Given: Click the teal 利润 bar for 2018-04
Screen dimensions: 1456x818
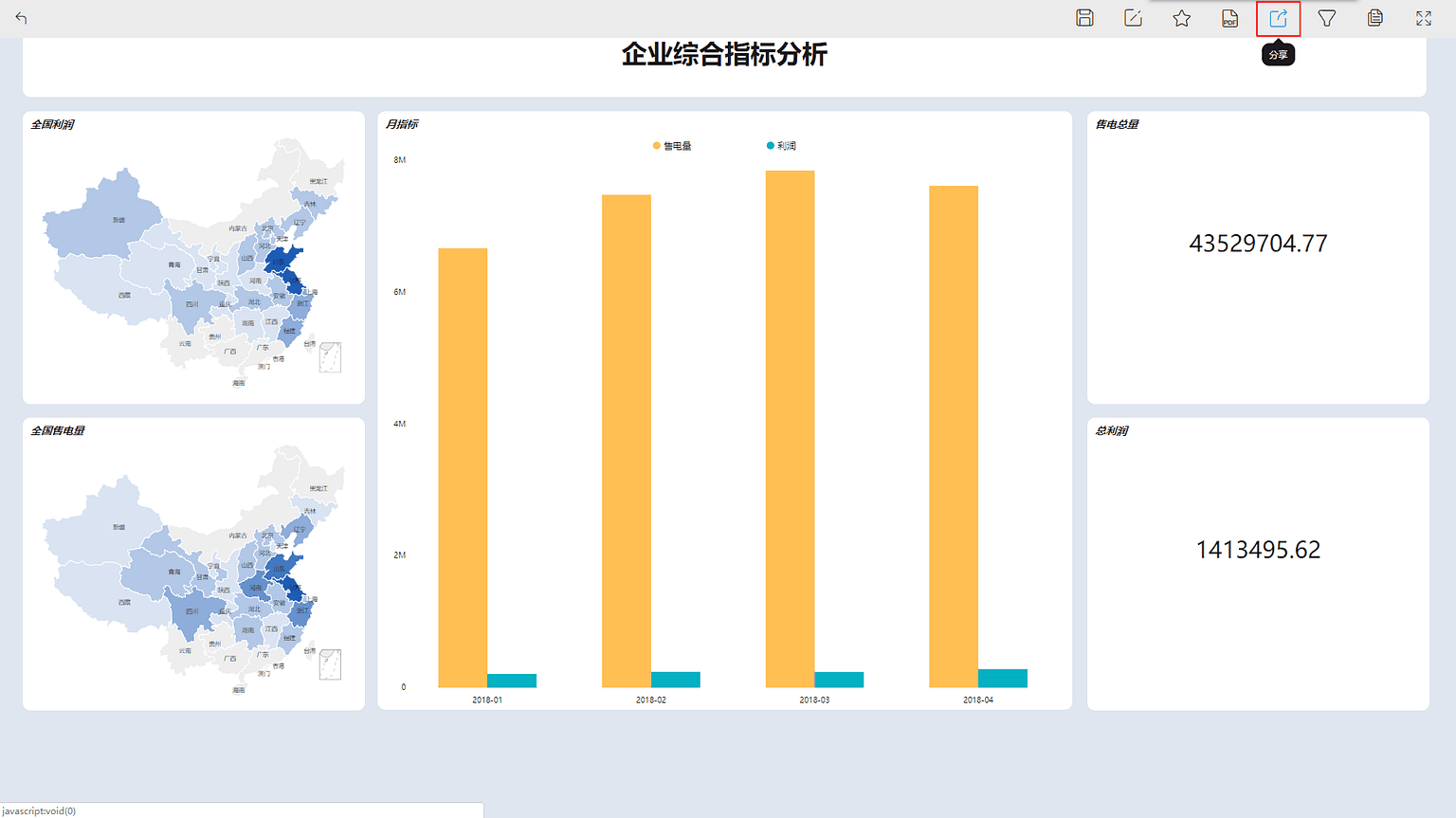Looking at the screenshot, I should (1003, 679).
